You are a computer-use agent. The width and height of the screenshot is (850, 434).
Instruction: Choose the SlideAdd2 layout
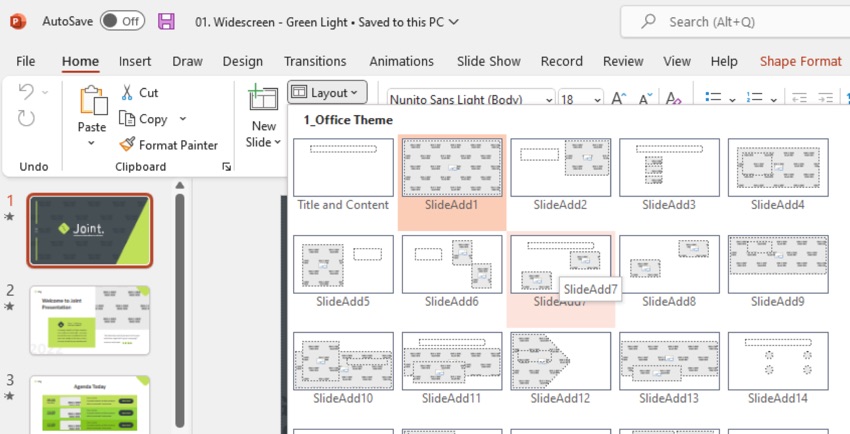(561, 174)
